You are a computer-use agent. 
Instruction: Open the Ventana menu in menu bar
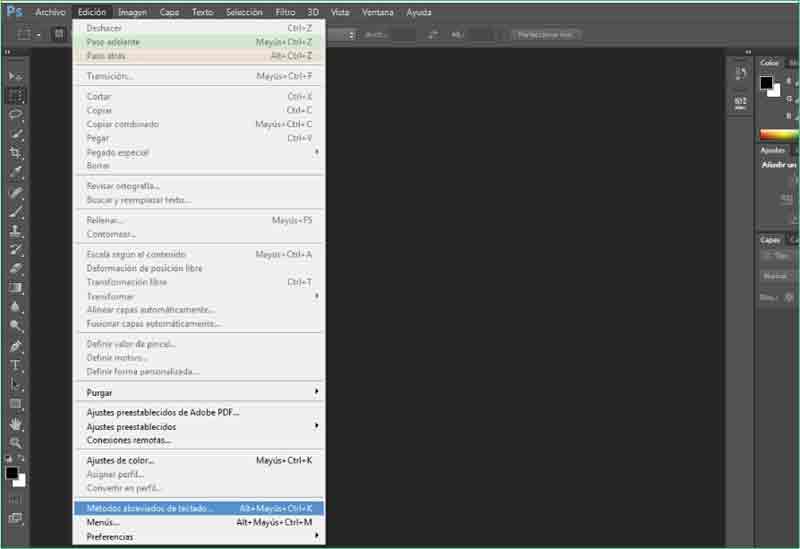tap(377, 12)
